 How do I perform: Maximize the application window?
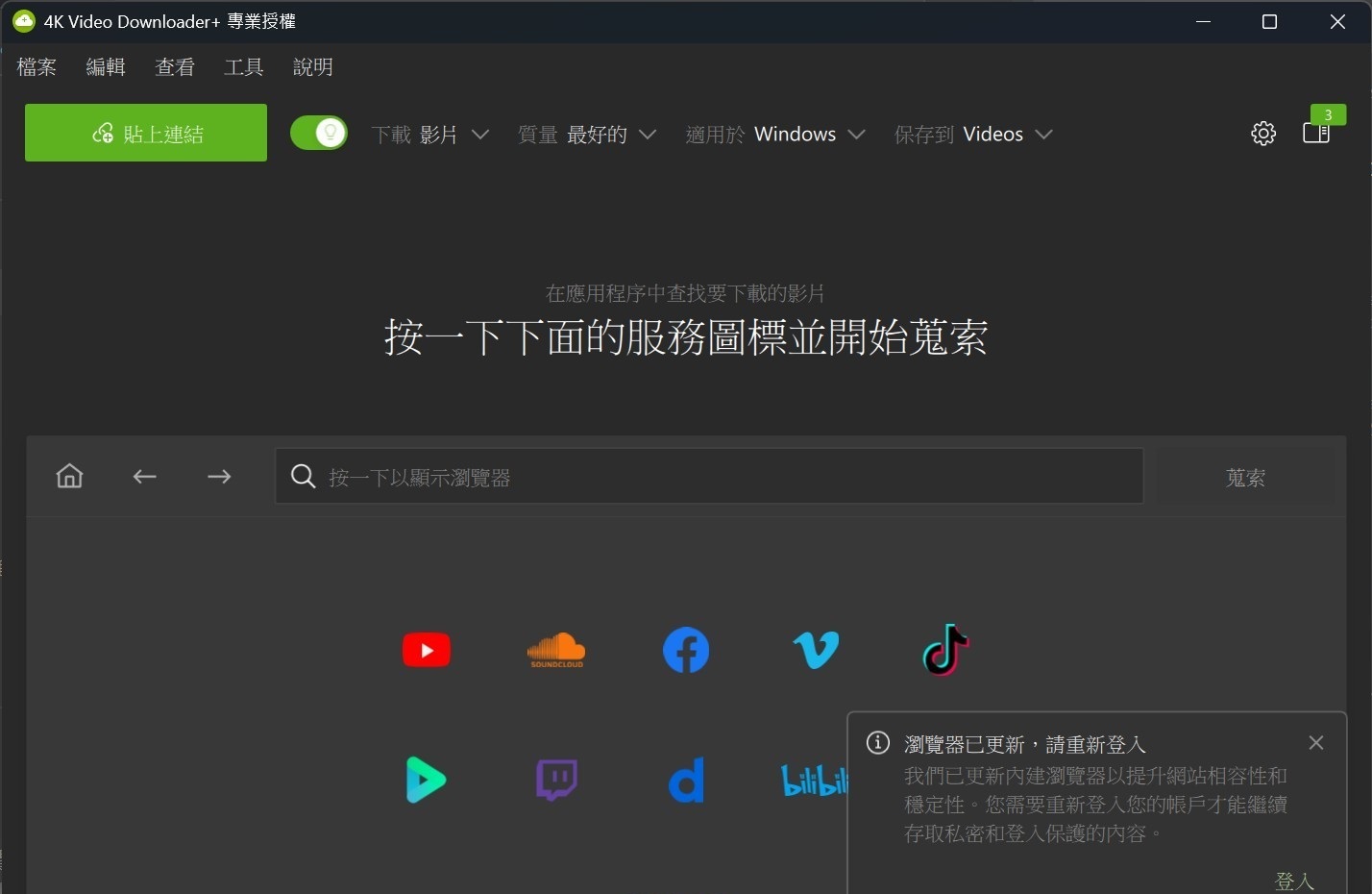pyautogui.click(x=1269, y=21)
